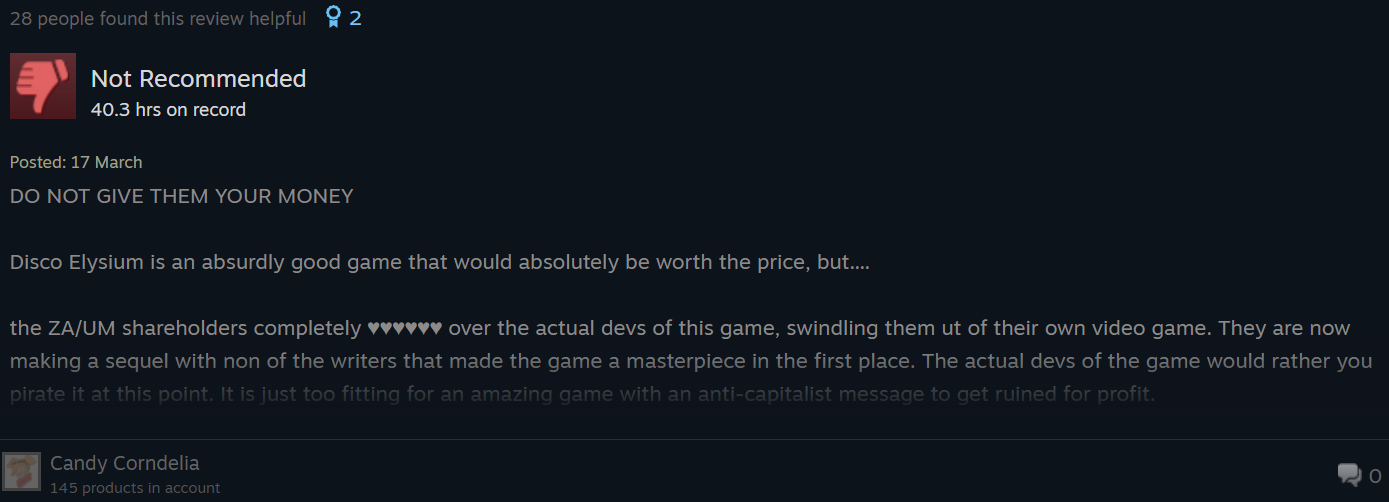The height and width of the screenshot is (502, 1389).
Task: Click the "Posted: 17 March" date
Action: pos(76,162)
